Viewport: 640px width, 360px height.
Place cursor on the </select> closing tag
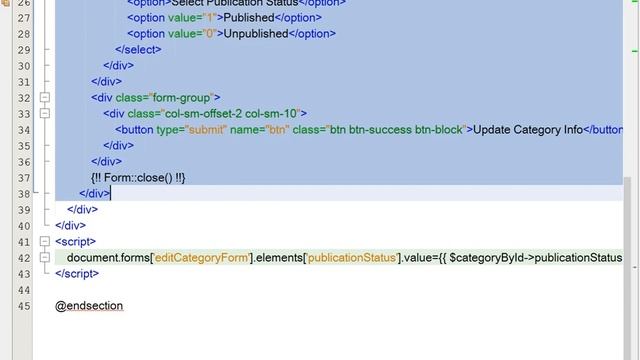[138, 50]
